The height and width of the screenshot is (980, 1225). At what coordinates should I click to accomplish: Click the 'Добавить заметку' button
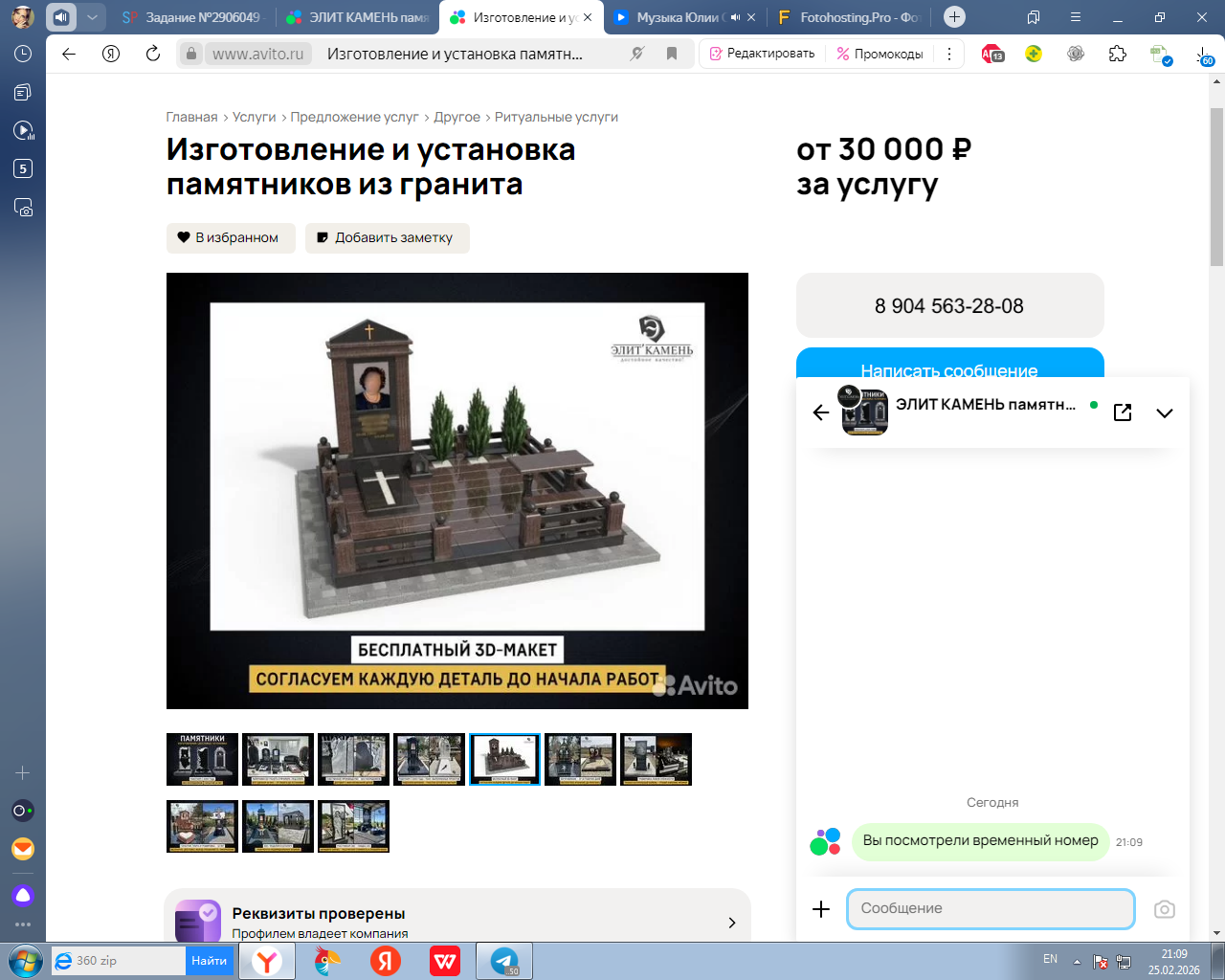click(x=387, y=238)
